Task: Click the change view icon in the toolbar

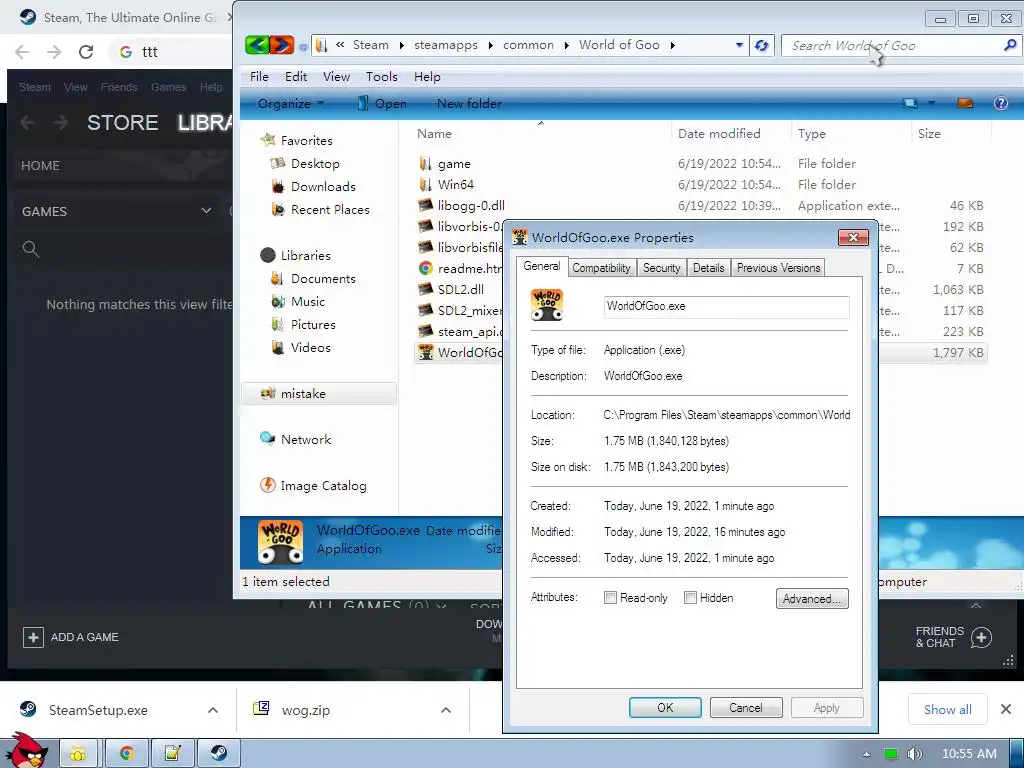Action: coord(910,103)
